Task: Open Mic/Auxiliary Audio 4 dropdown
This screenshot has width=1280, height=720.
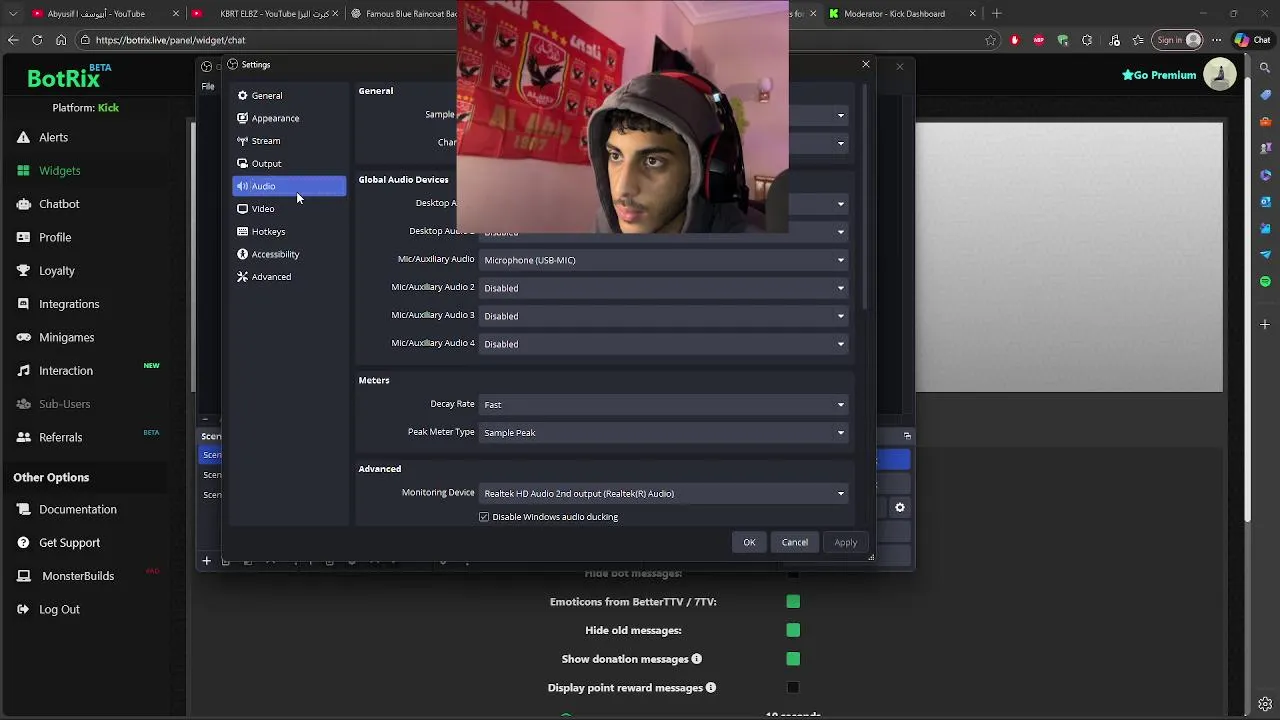Action: click(x=664, y=344)
